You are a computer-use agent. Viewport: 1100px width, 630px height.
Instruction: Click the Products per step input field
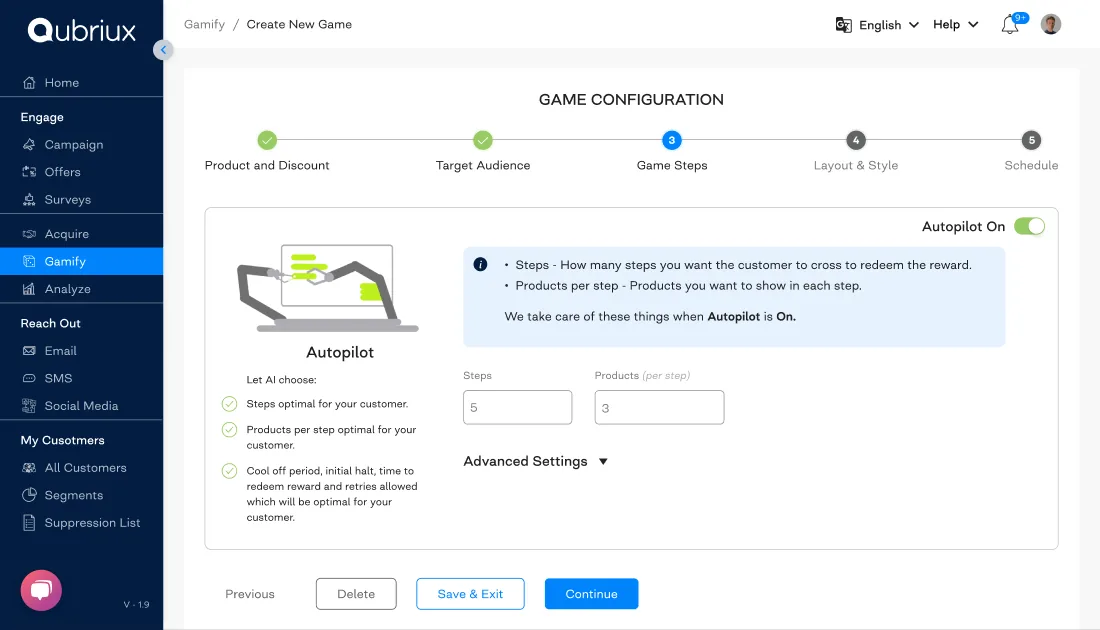click(659, 407)
